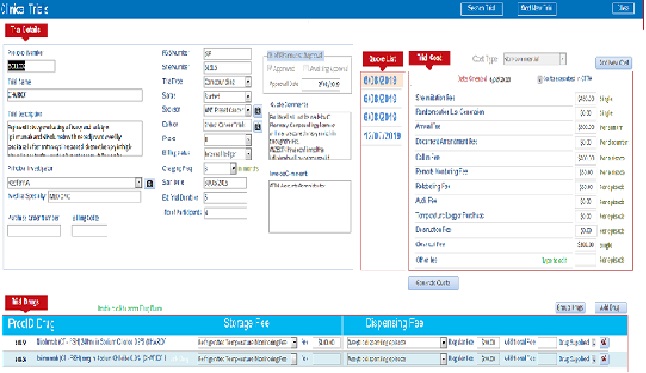Viewport: 646px width, 373px height.
Task: Toggle checkbox next to Date Created in Trial Fees
Action: [540, 79]
